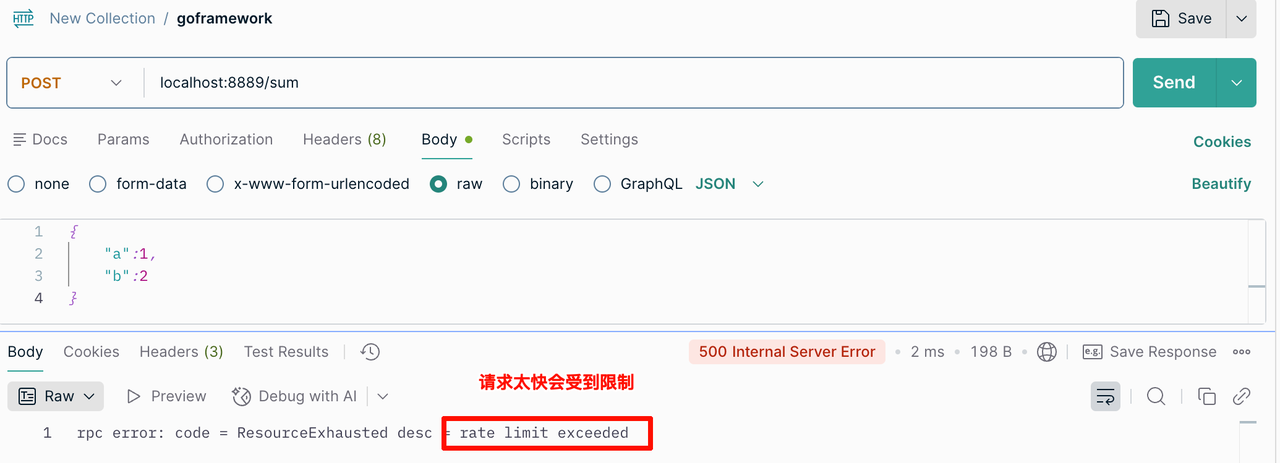Click Debug with AI

coord(294,396)
